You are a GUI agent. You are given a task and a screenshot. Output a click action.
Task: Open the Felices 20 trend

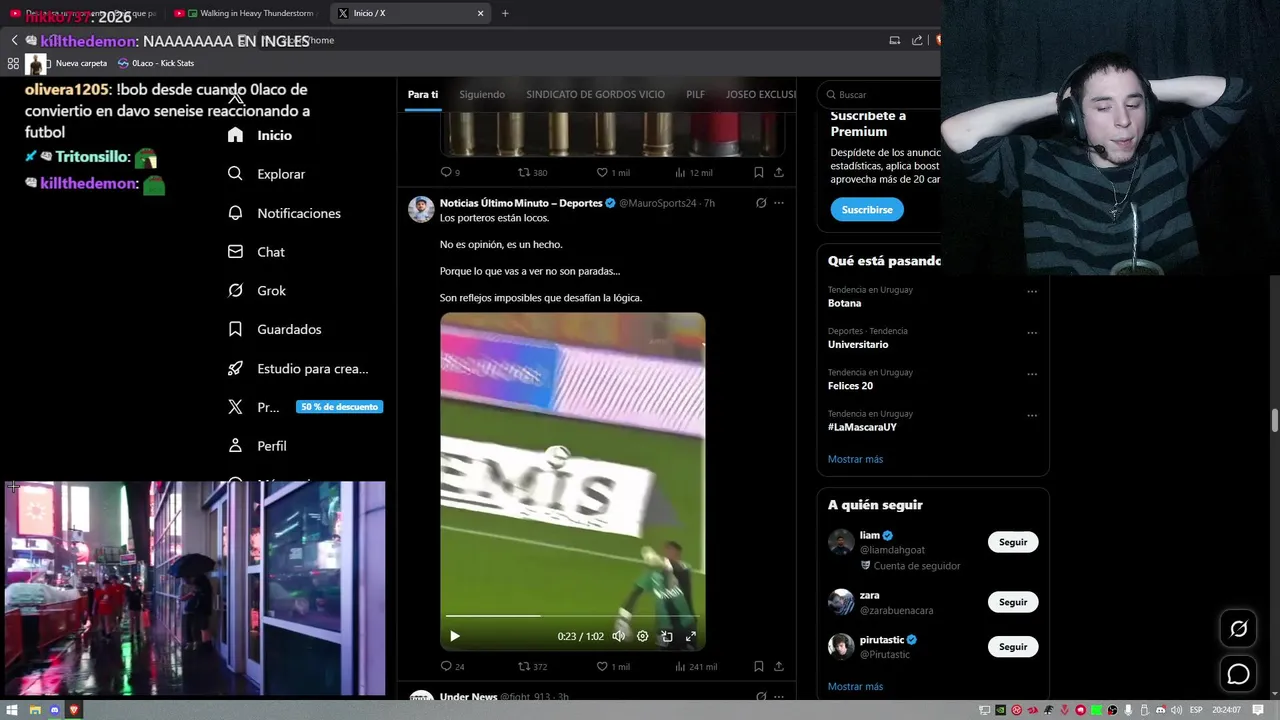[850, 386]
